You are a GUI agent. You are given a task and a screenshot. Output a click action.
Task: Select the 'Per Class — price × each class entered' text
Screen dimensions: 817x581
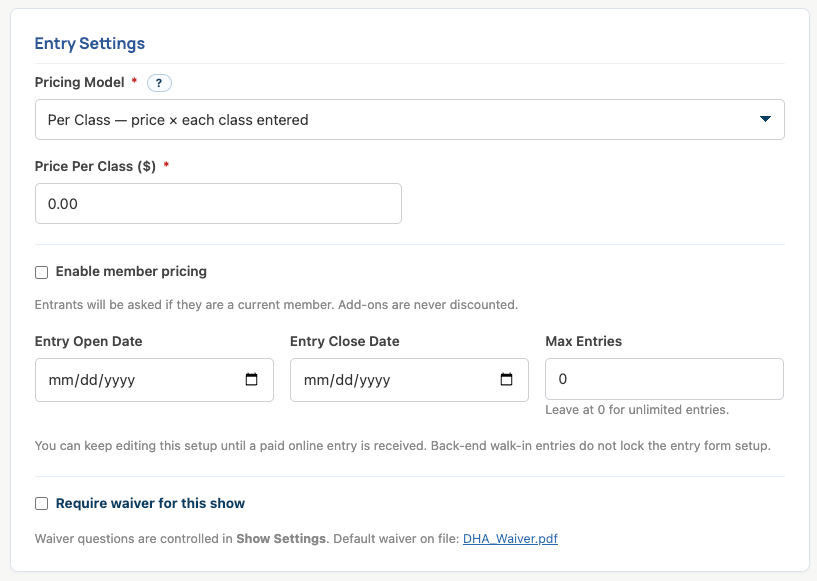click(x=178, y=120)
